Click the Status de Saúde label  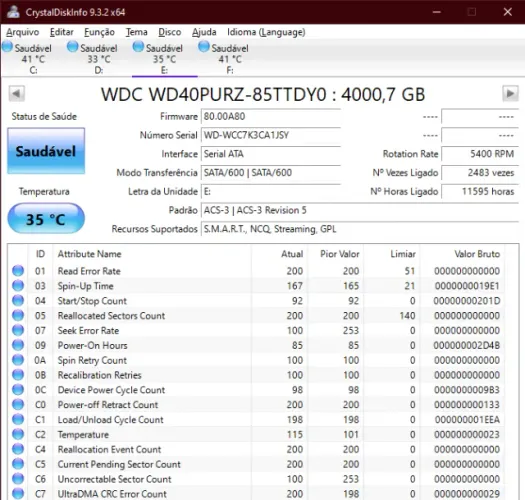point(44,117)
